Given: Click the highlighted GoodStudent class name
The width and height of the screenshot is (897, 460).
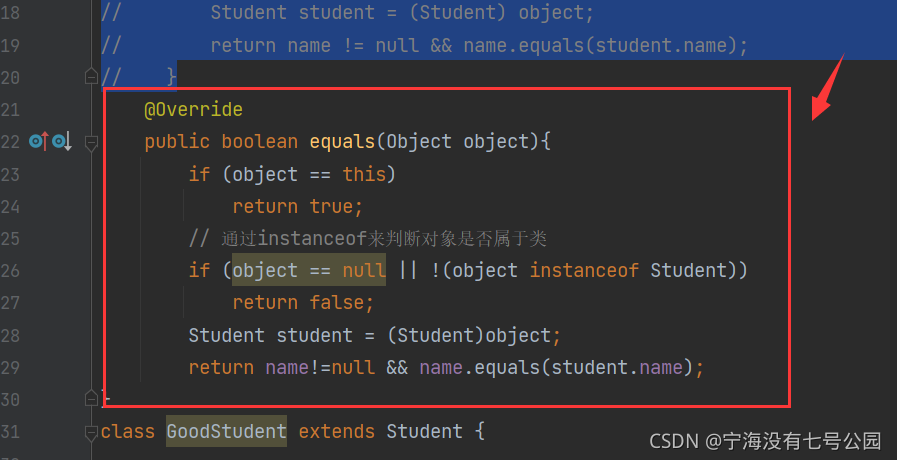Looking at the screenshot, I should pos(226,432).
